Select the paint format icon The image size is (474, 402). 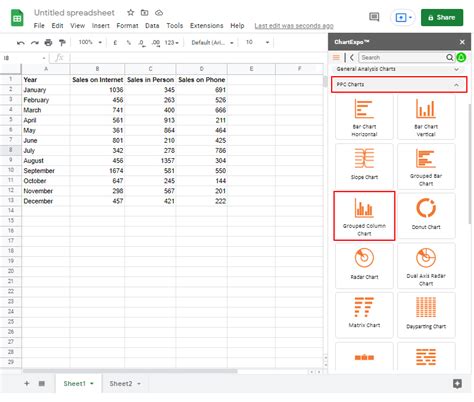(x=62, y=42)
